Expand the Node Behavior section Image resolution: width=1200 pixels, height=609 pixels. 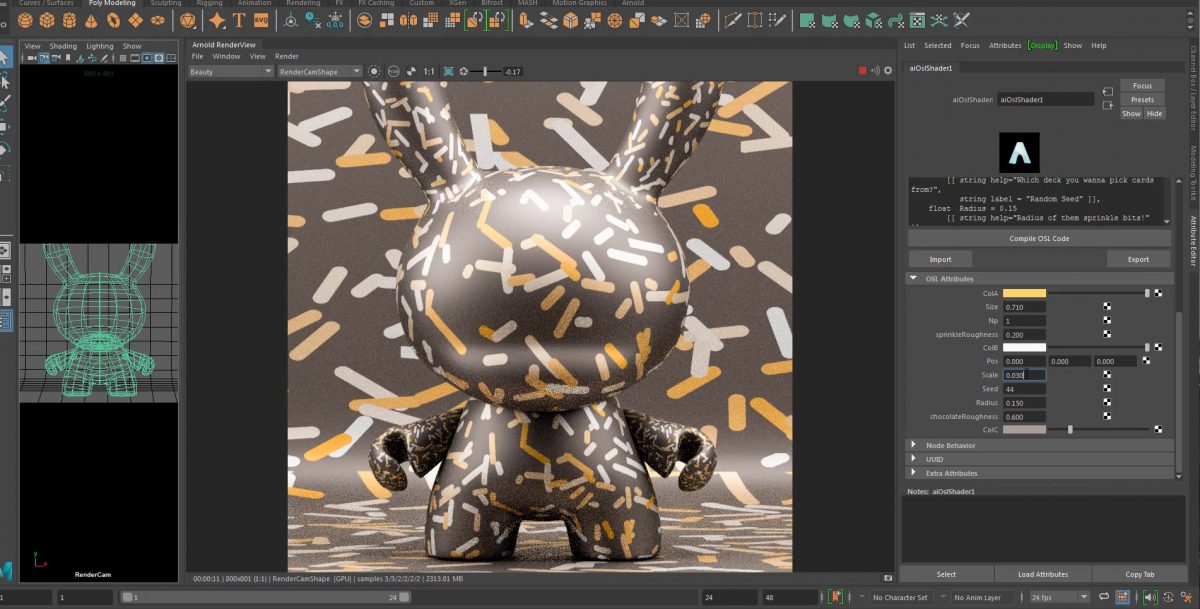(x=915, y=443)
